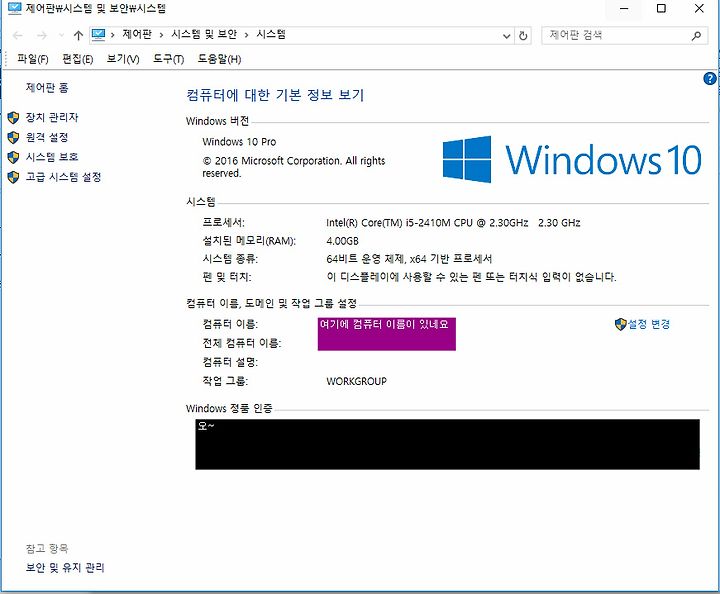Refresh the control panel page
The height and width of the screenshot is (594, 720).
coord(523,36)
